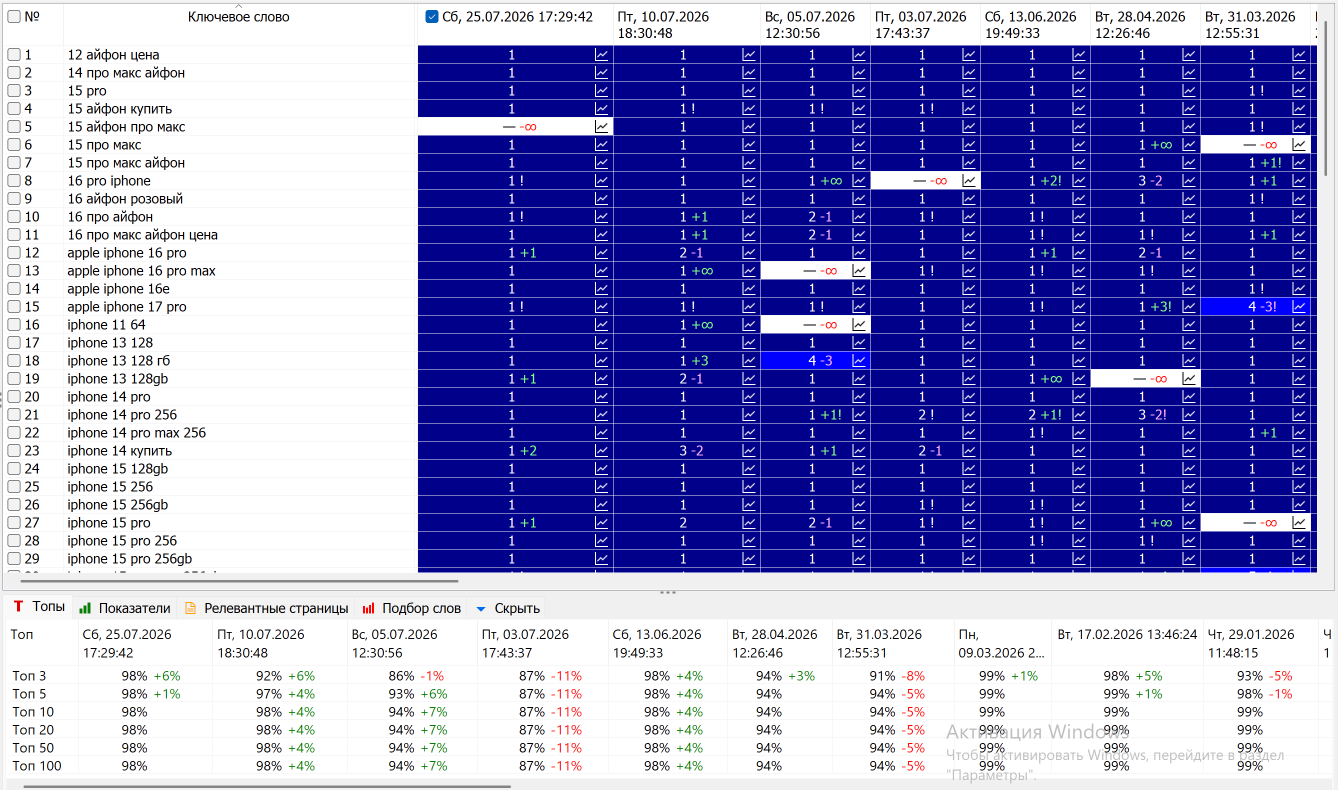Click chart icon for '15 про макс' in 31.03.2026 column

(1299, 145)
